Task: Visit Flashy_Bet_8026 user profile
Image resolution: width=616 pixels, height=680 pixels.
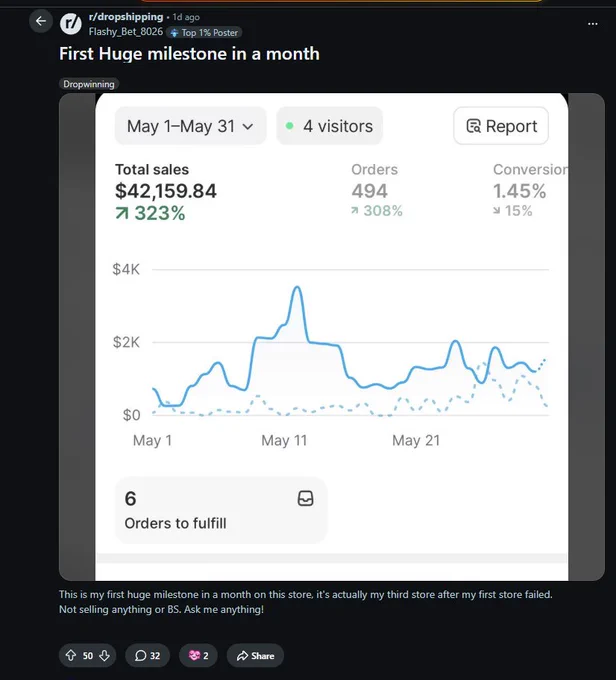Action: pos(126,32)
